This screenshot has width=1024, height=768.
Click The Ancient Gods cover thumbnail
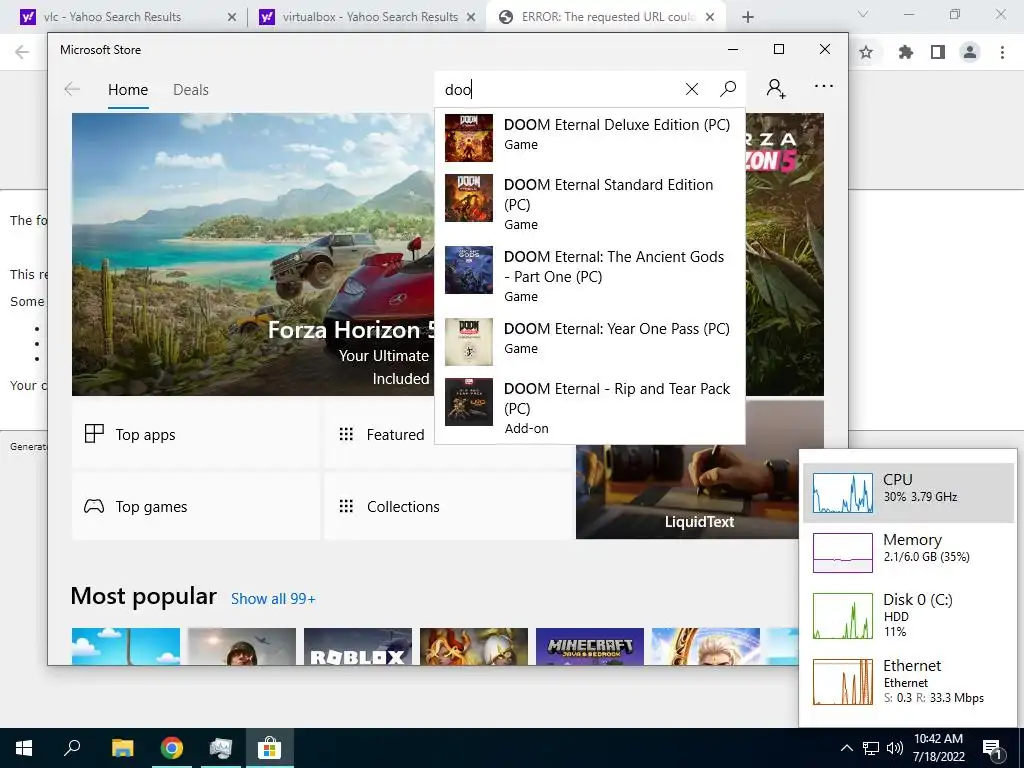point(469,270)
